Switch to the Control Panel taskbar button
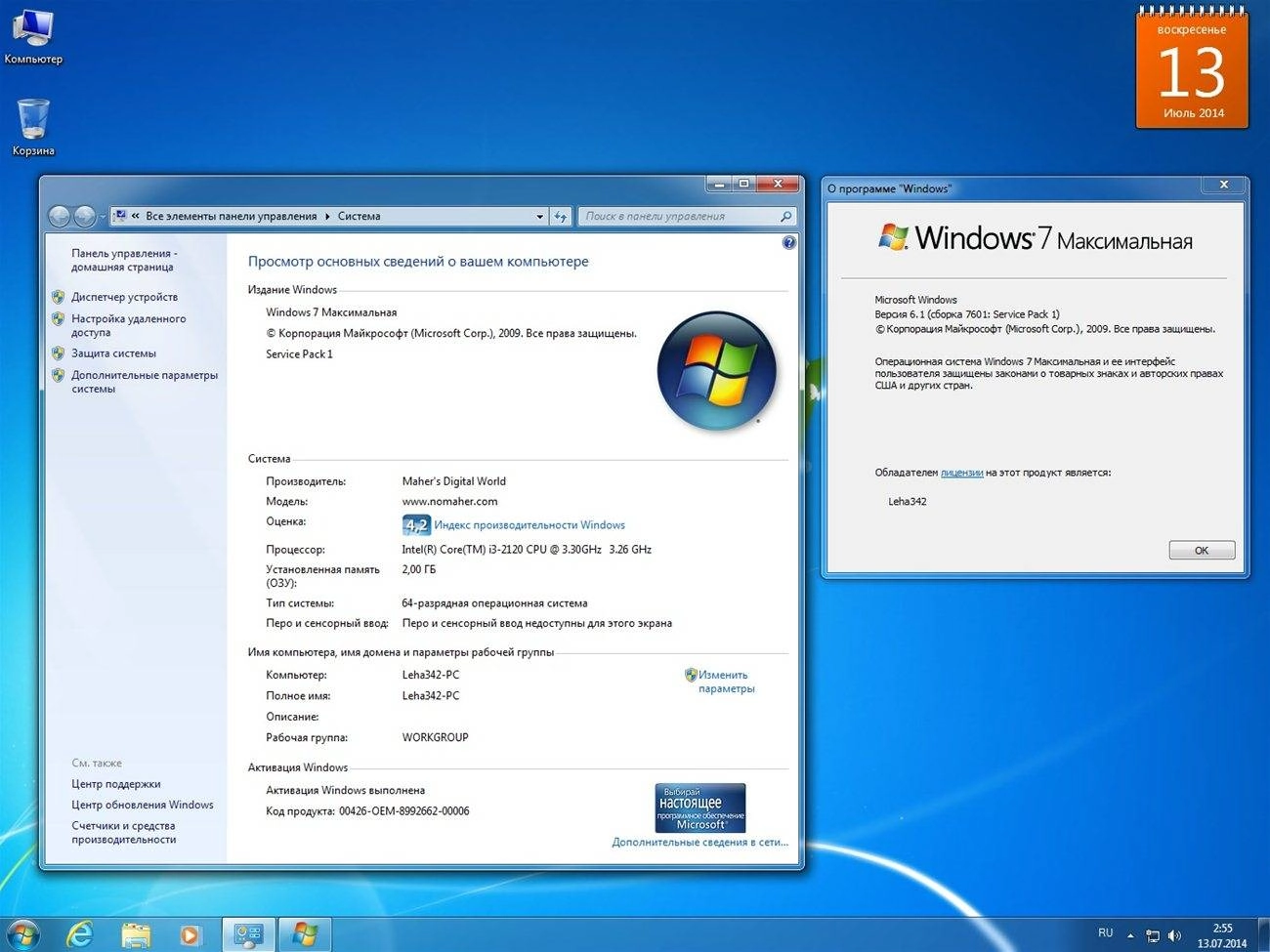 249,935
